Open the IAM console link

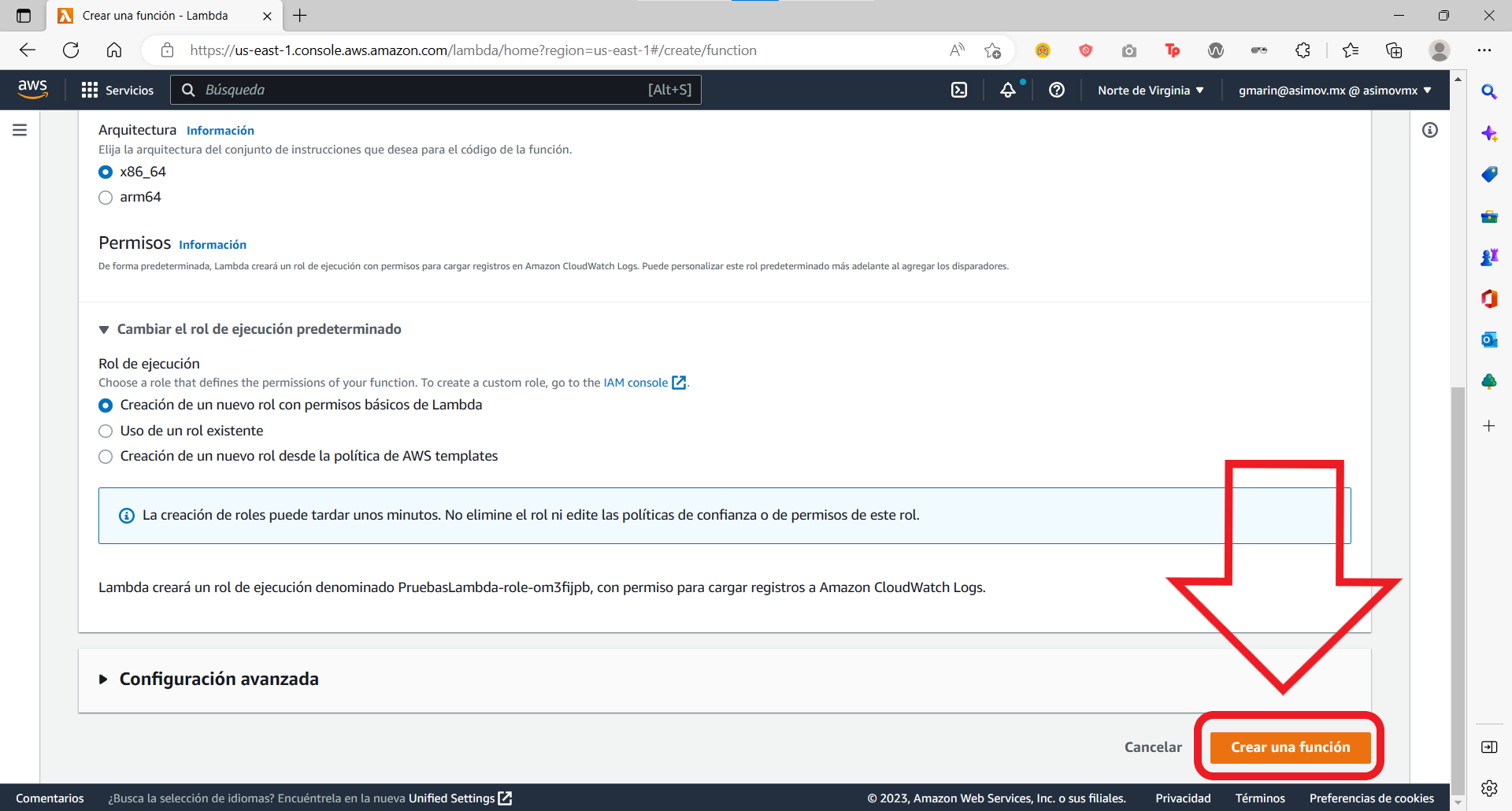[x=645, y=383]
